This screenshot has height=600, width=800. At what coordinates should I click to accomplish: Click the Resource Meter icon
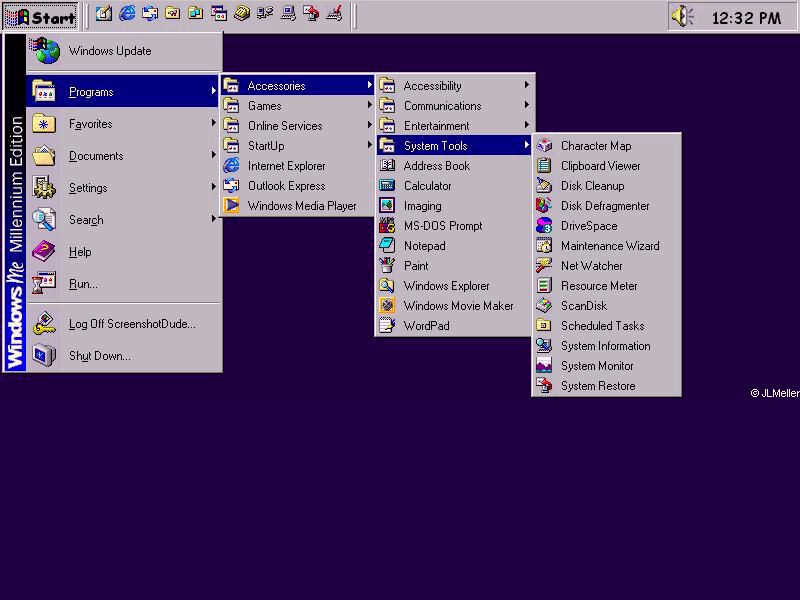tap(544, 286)
